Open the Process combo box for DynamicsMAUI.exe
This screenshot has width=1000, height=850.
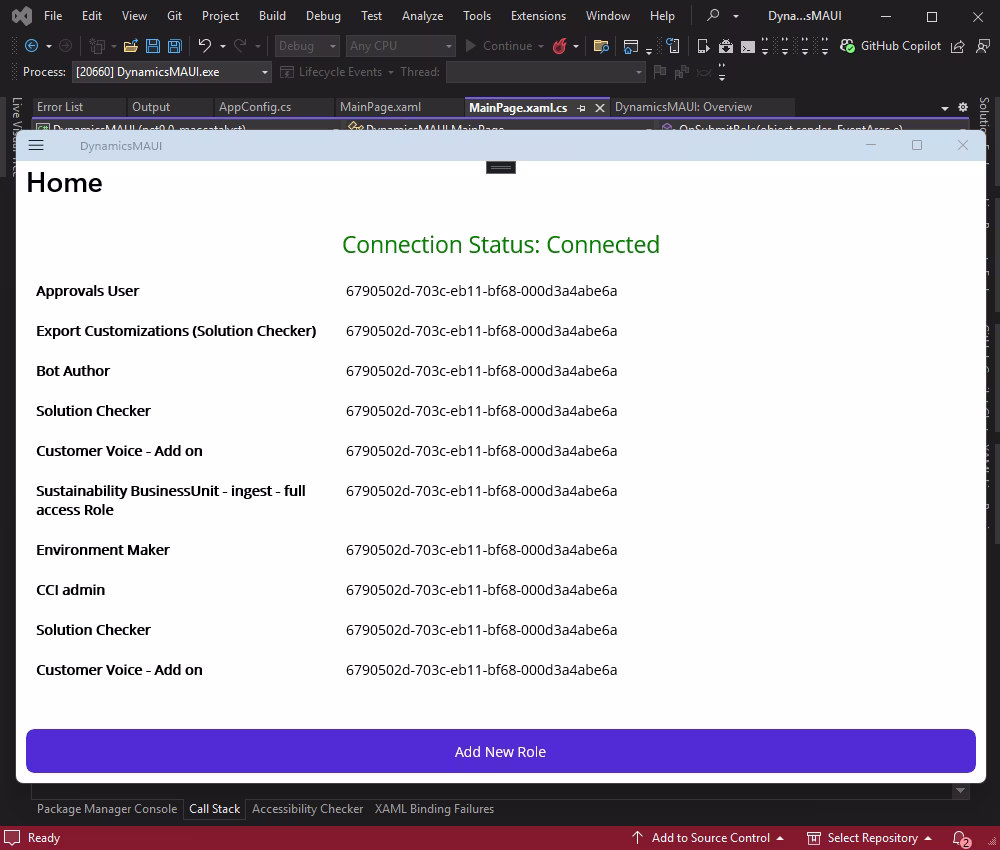click(172, 72)
